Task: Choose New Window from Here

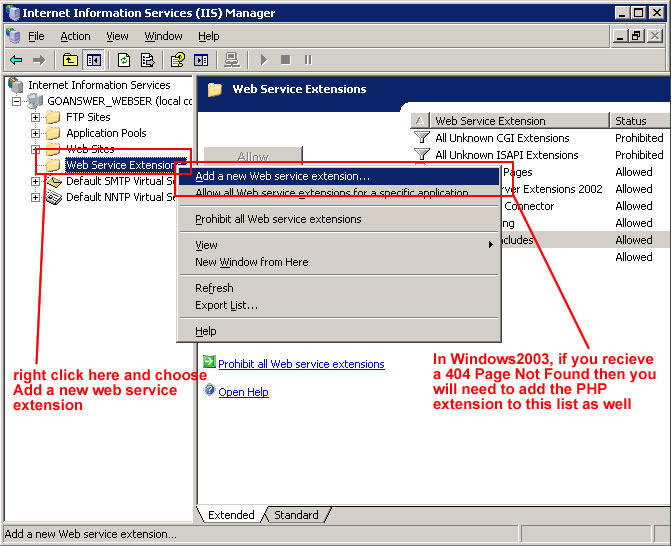Action: click(x=339, y=262)
